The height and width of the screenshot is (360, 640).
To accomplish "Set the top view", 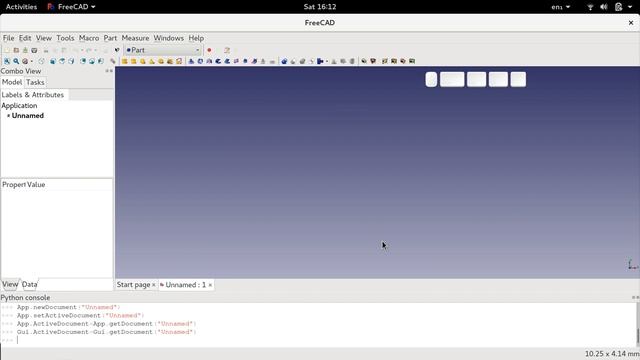I will pos(62,61).
